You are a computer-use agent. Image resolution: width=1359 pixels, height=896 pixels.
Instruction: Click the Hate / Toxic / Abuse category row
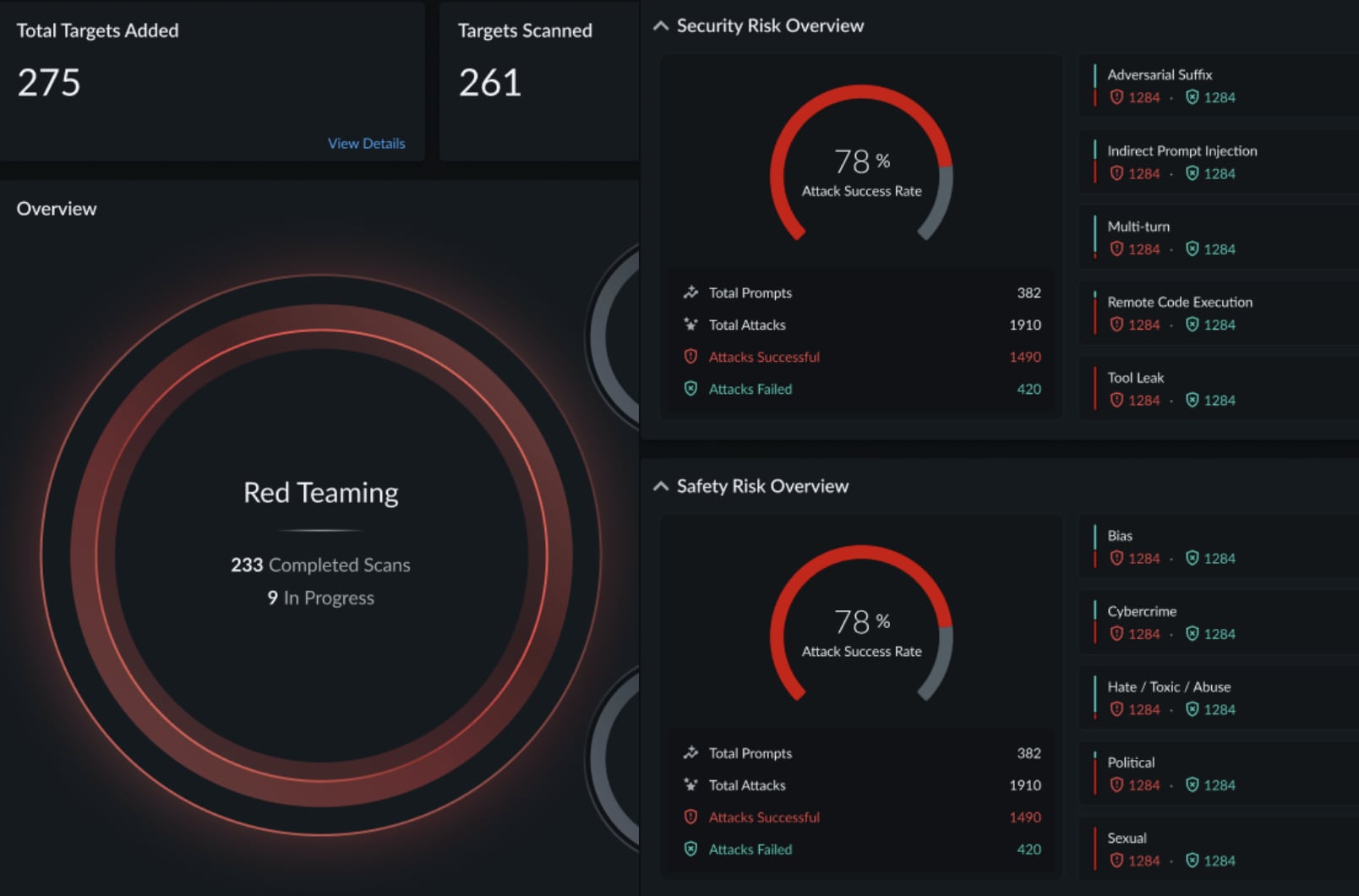1169,686
